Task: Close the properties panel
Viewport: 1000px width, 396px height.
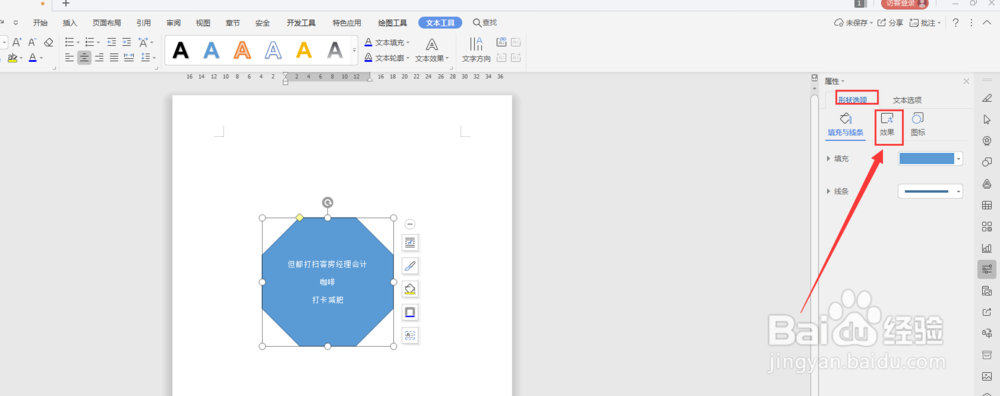Action: (x=966, y=82)
